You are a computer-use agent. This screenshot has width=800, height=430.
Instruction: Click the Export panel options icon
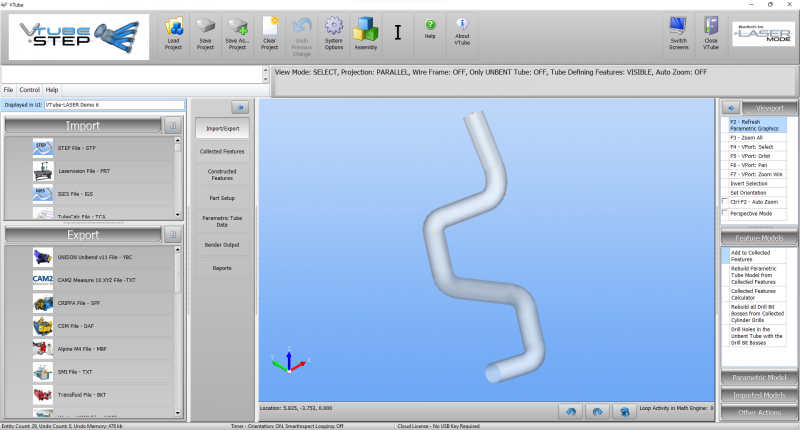[173, 235]
